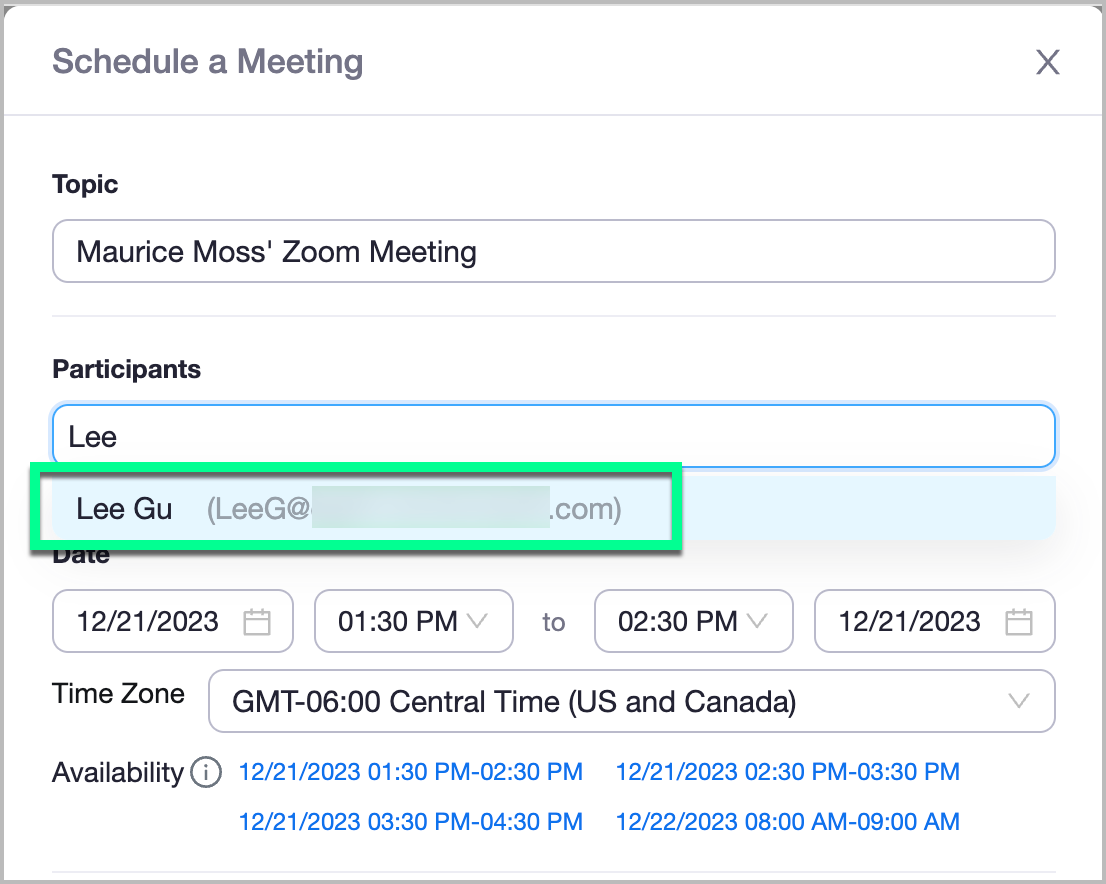Pick the 12/21/2023 01:30 PM-02:30 PM availability slot

click(x=410, y=772)
